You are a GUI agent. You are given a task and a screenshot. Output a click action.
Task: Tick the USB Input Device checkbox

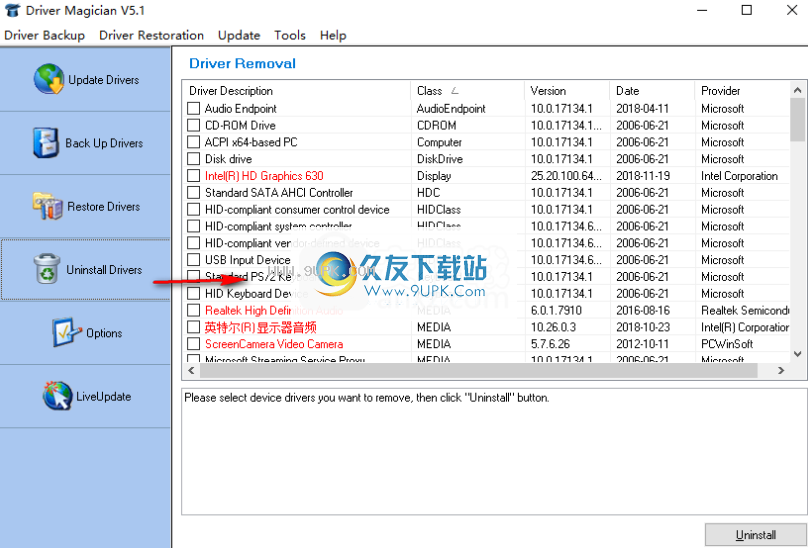coord(193,260)
